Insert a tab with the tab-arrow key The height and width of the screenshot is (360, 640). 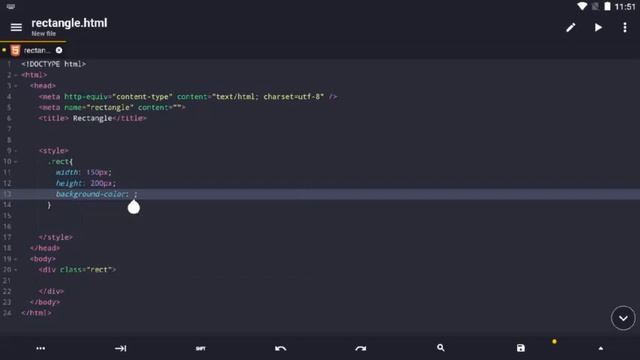click(120, 348)
